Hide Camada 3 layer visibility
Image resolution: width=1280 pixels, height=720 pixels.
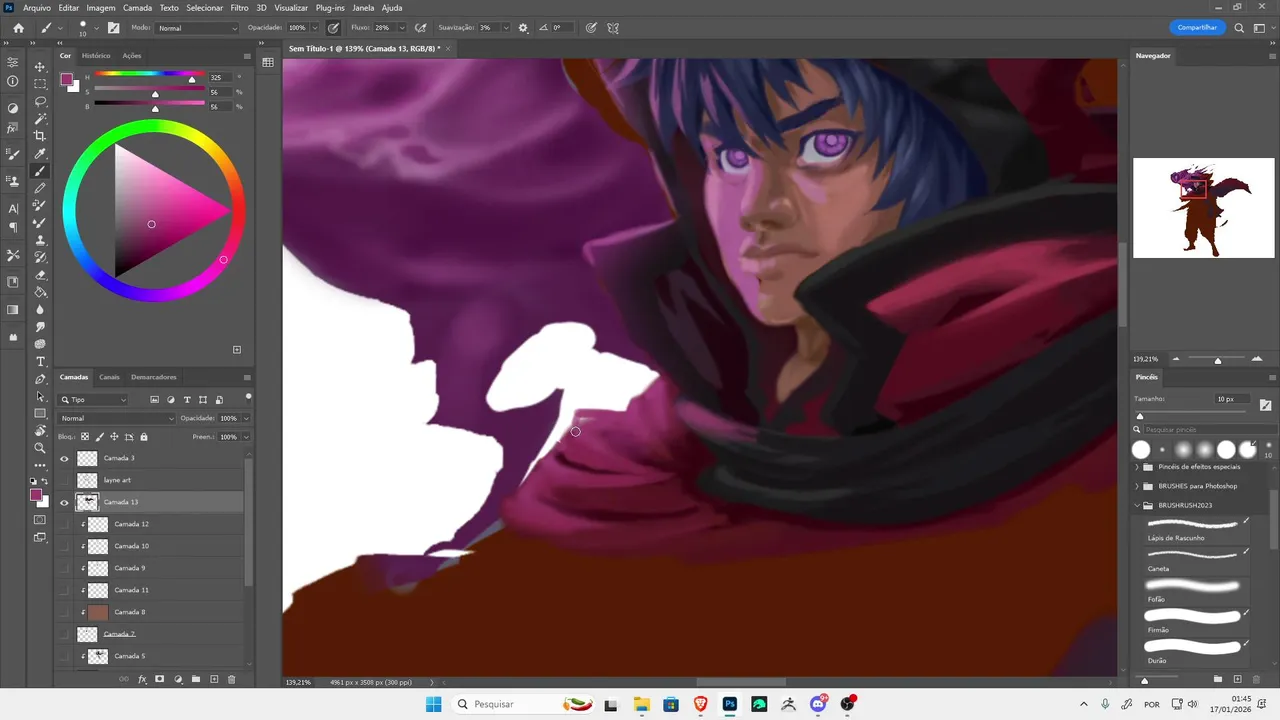coord(65,458)
